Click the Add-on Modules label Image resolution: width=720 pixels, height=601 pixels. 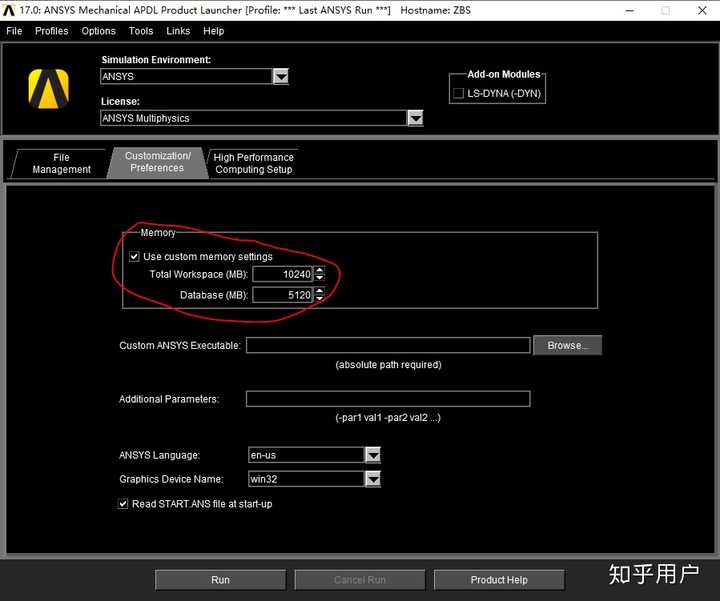pos(504,74)
